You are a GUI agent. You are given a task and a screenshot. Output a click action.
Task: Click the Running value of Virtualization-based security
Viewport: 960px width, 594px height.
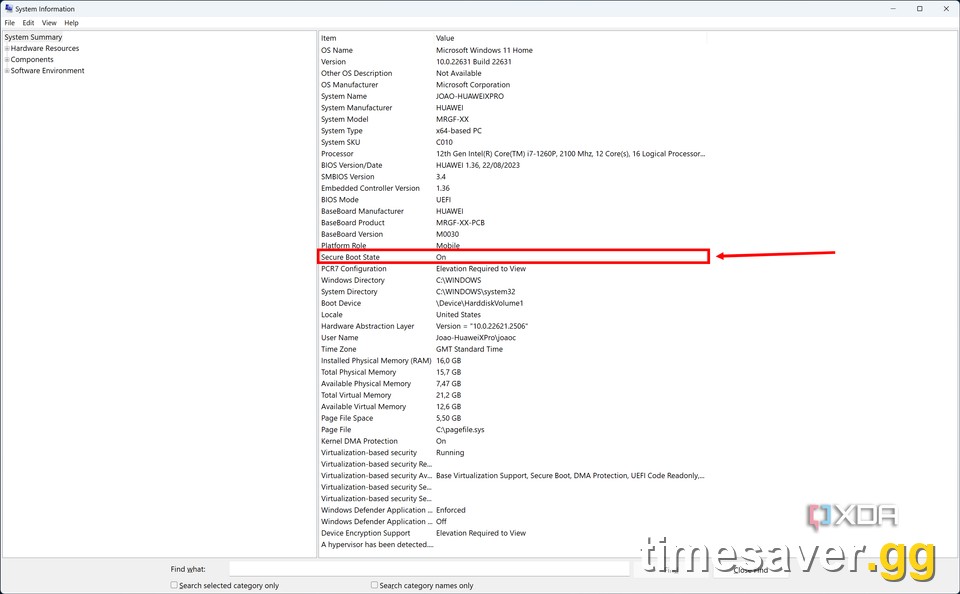(x=450, y=453)
